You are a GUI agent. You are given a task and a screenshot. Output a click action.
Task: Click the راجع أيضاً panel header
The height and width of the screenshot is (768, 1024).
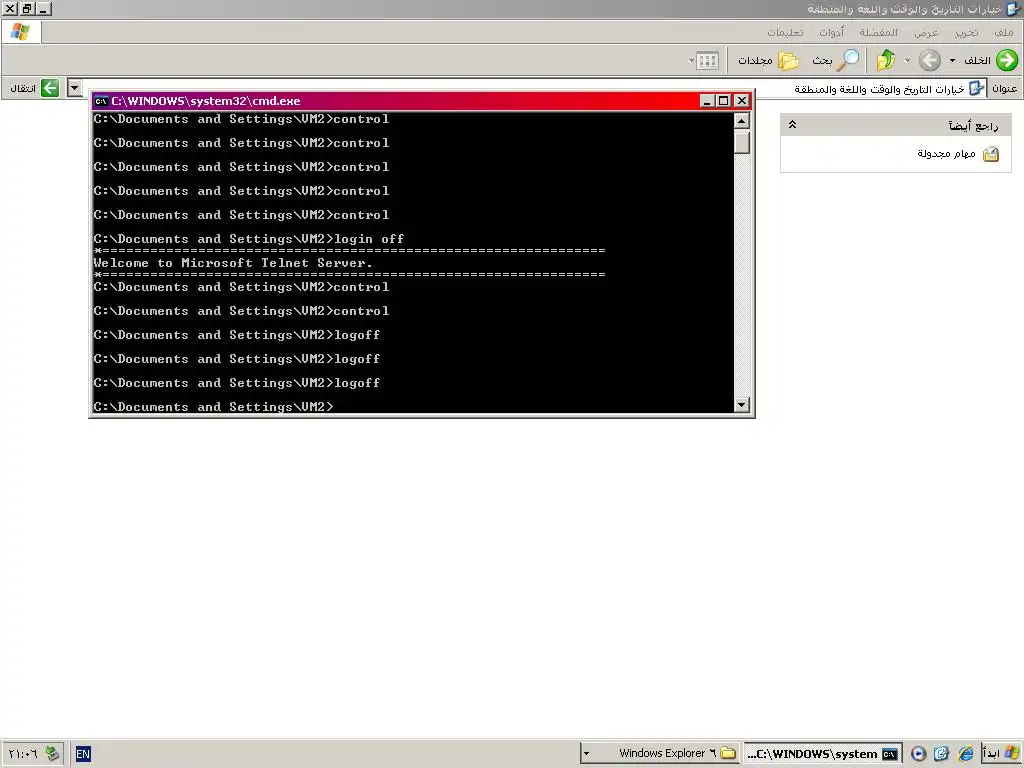895,125
